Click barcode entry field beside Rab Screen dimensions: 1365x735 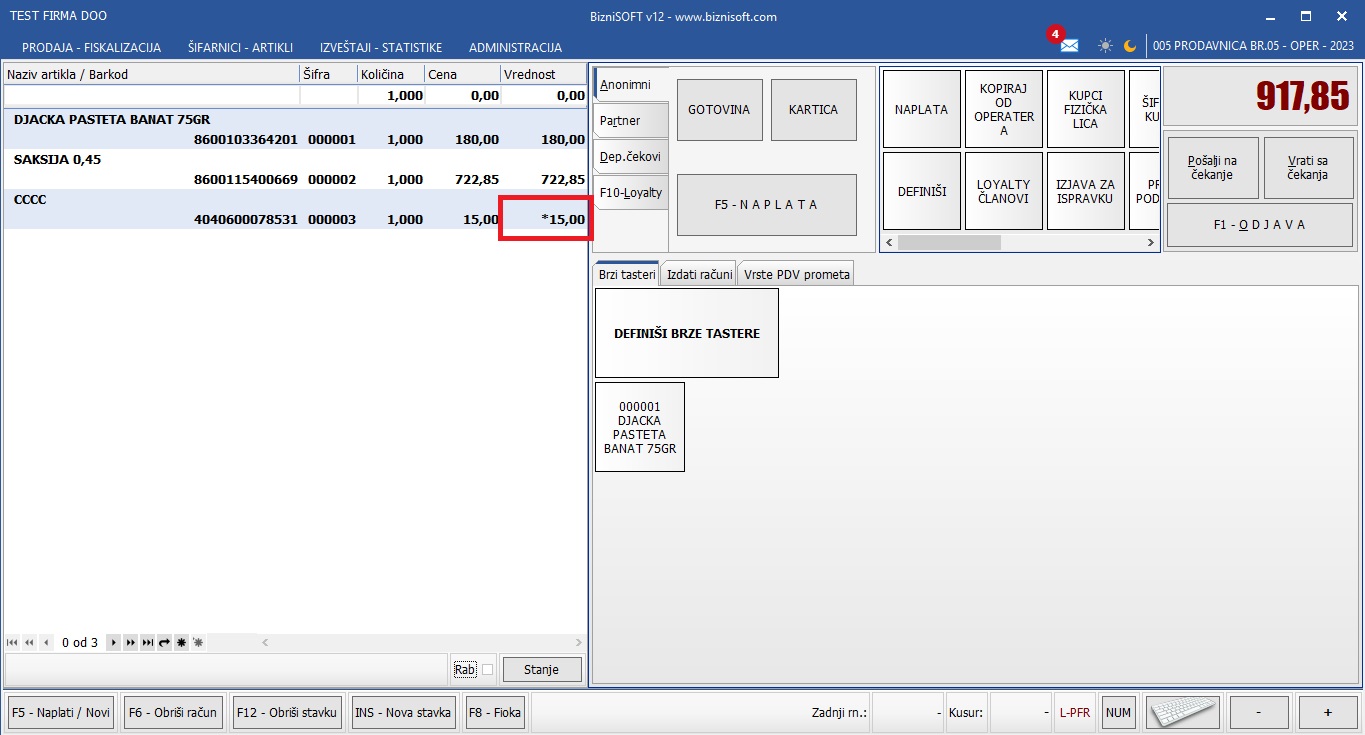click(227, 670)
